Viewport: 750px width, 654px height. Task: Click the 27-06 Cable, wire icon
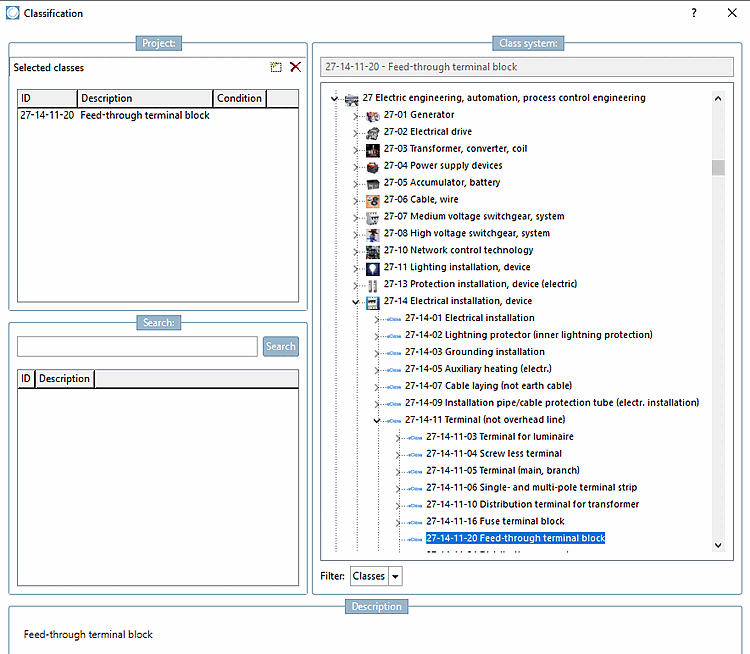[373, 200]
